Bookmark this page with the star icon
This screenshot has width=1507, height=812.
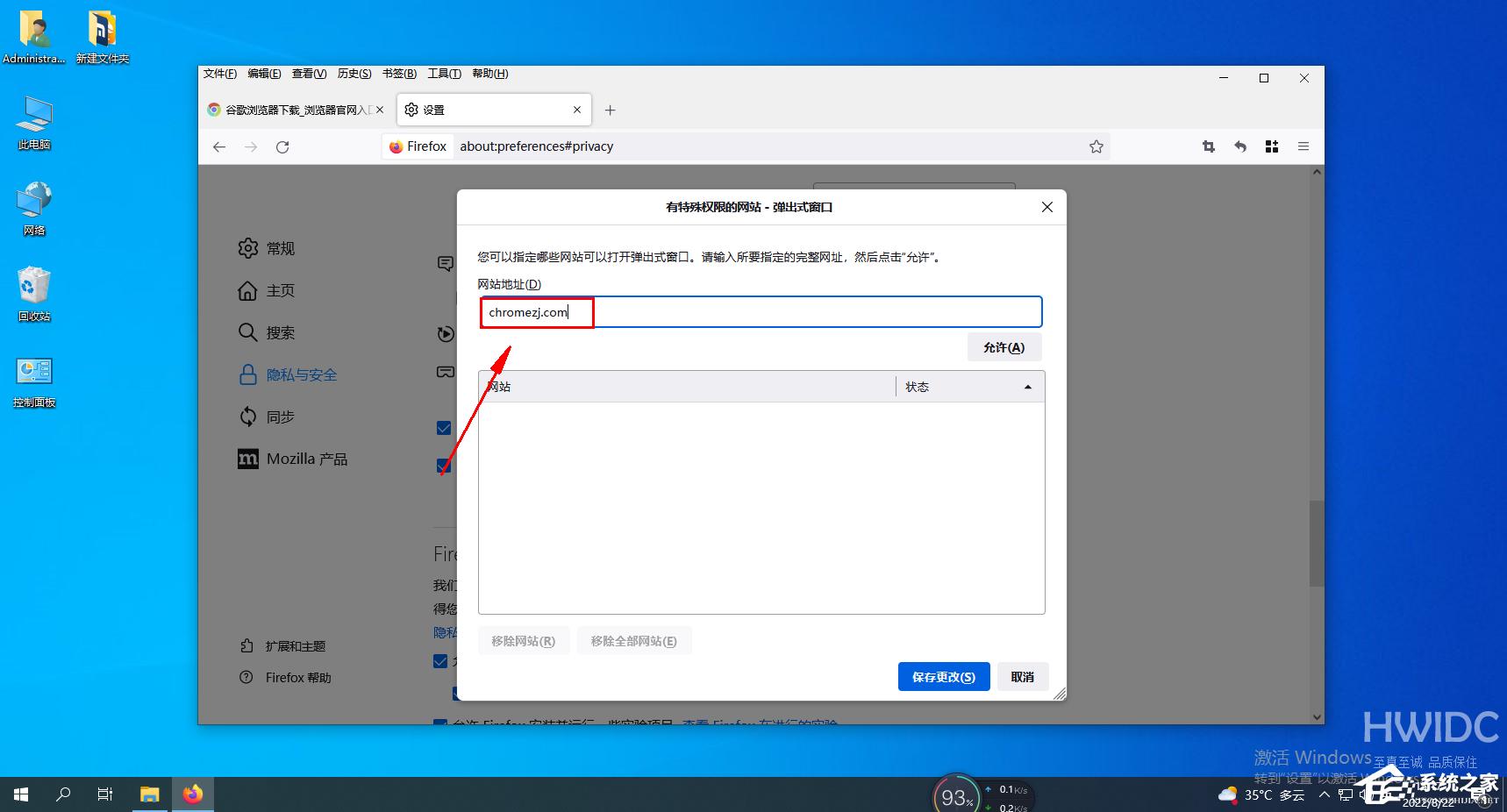[x=1096, y=146]
